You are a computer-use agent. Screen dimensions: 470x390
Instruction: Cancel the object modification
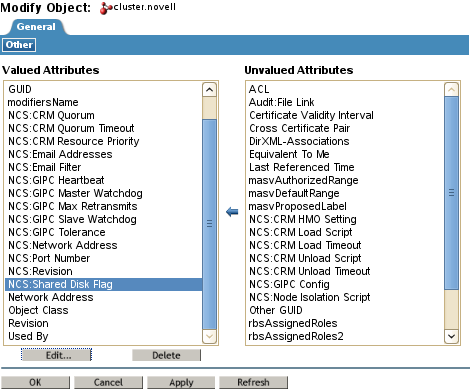coord(108,382)
